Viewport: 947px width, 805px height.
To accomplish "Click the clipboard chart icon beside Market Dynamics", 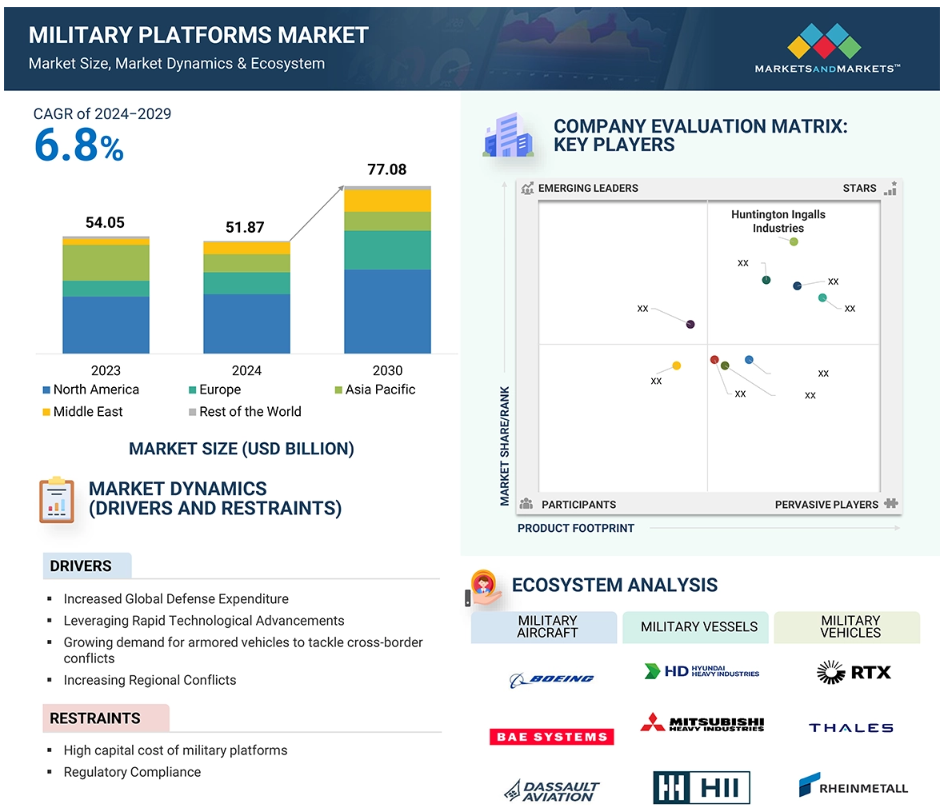I will coord(57,500).
